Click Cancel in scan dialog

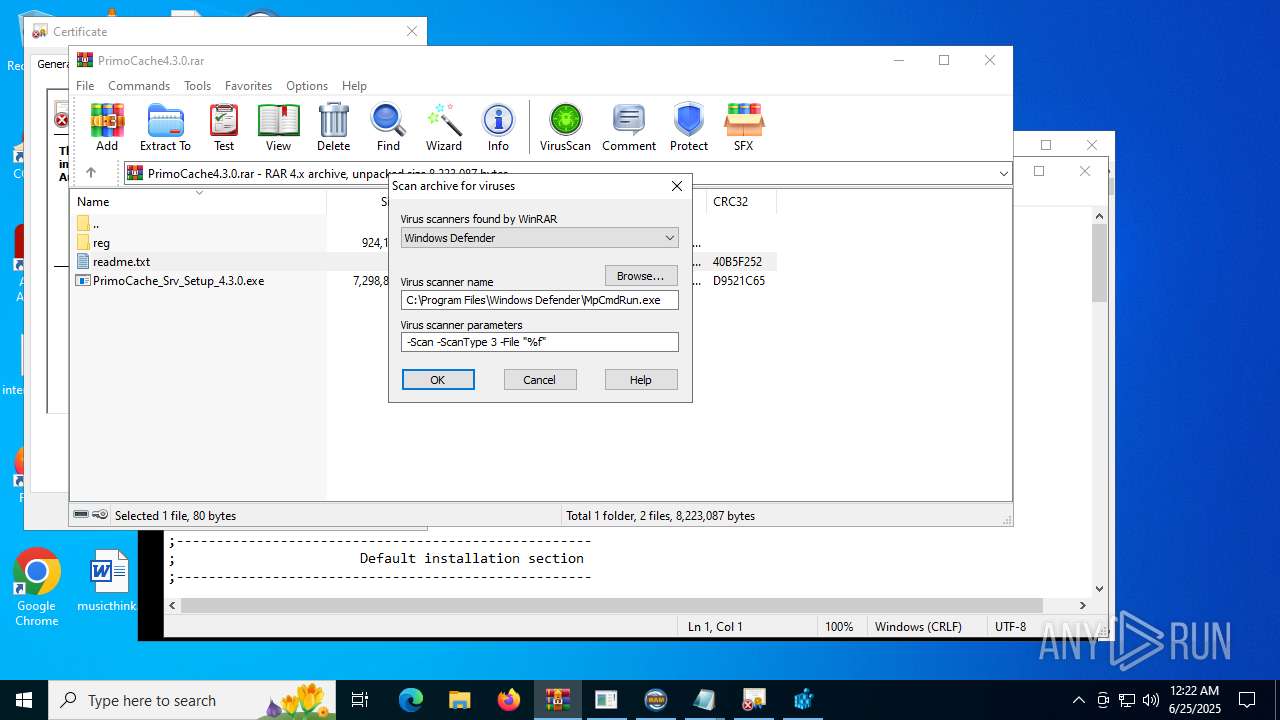pyautogui.click(x=539, y=380)
